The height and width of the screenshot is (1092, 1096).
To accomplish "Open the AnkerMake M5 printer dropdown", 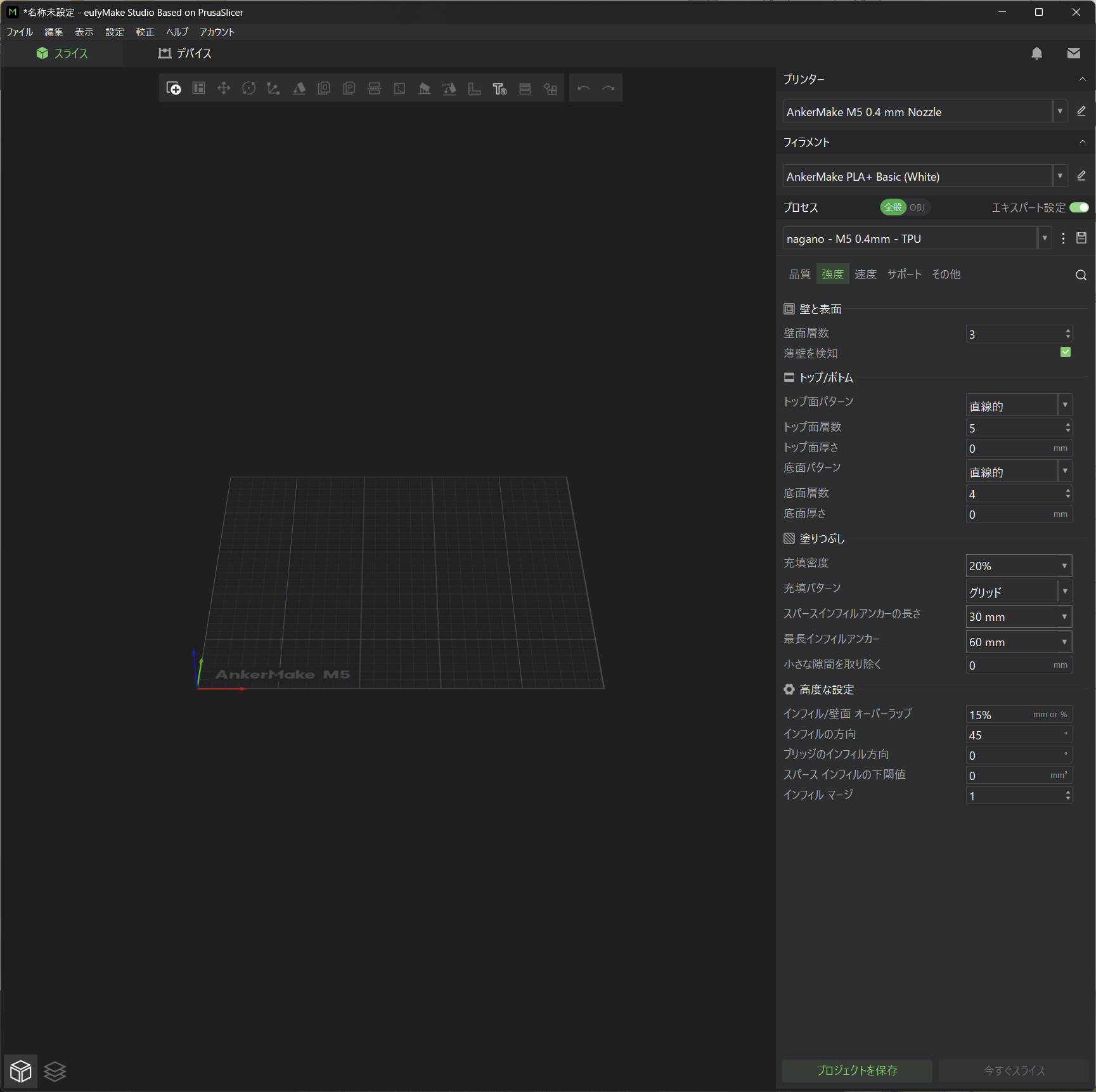I will pos(1060,112).
